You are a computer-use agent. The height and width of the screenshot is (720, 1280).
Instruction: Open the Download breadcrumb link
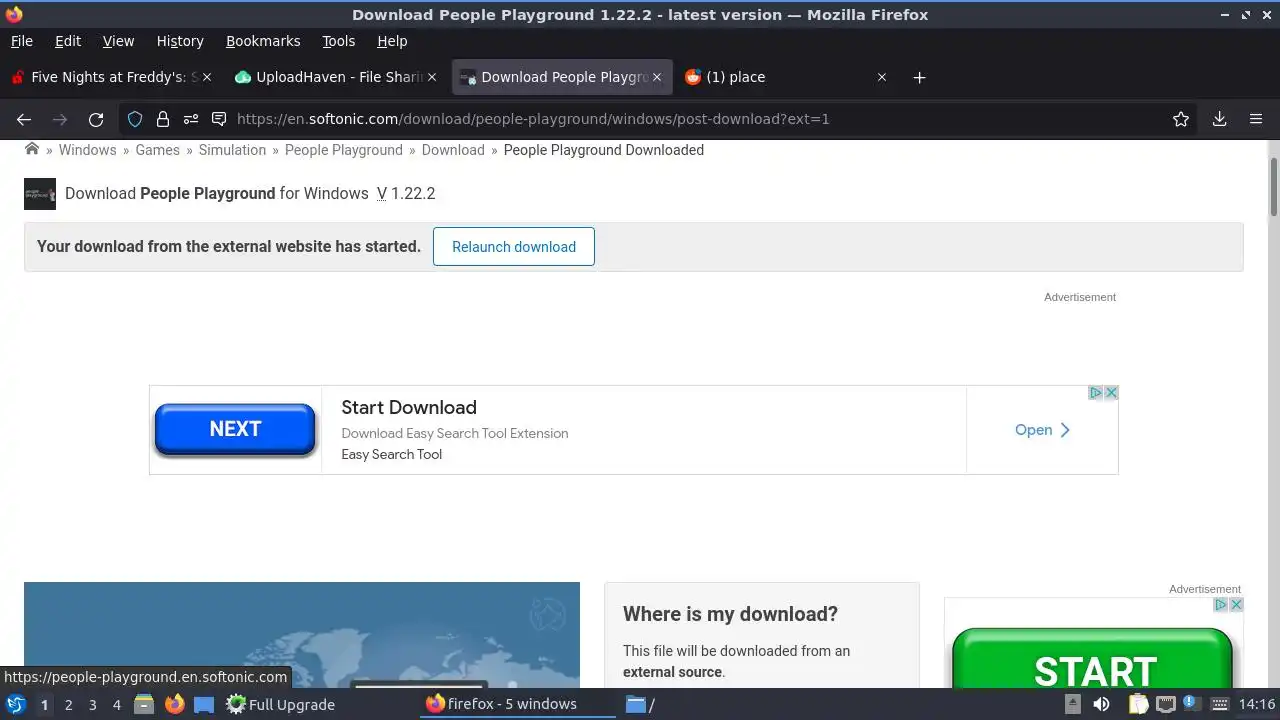coord(453,149)
